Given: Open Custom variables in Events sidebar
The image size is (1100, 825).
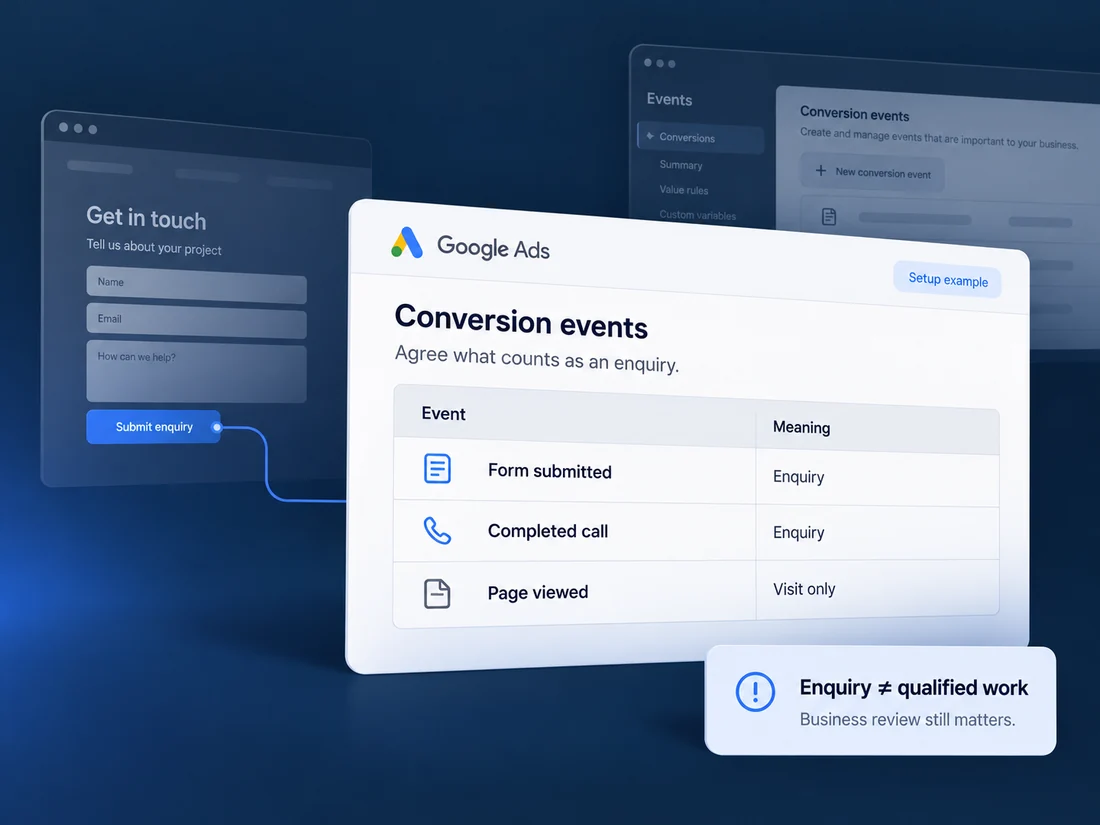Looking at the screenshot, I should click(x=697, y=215).
